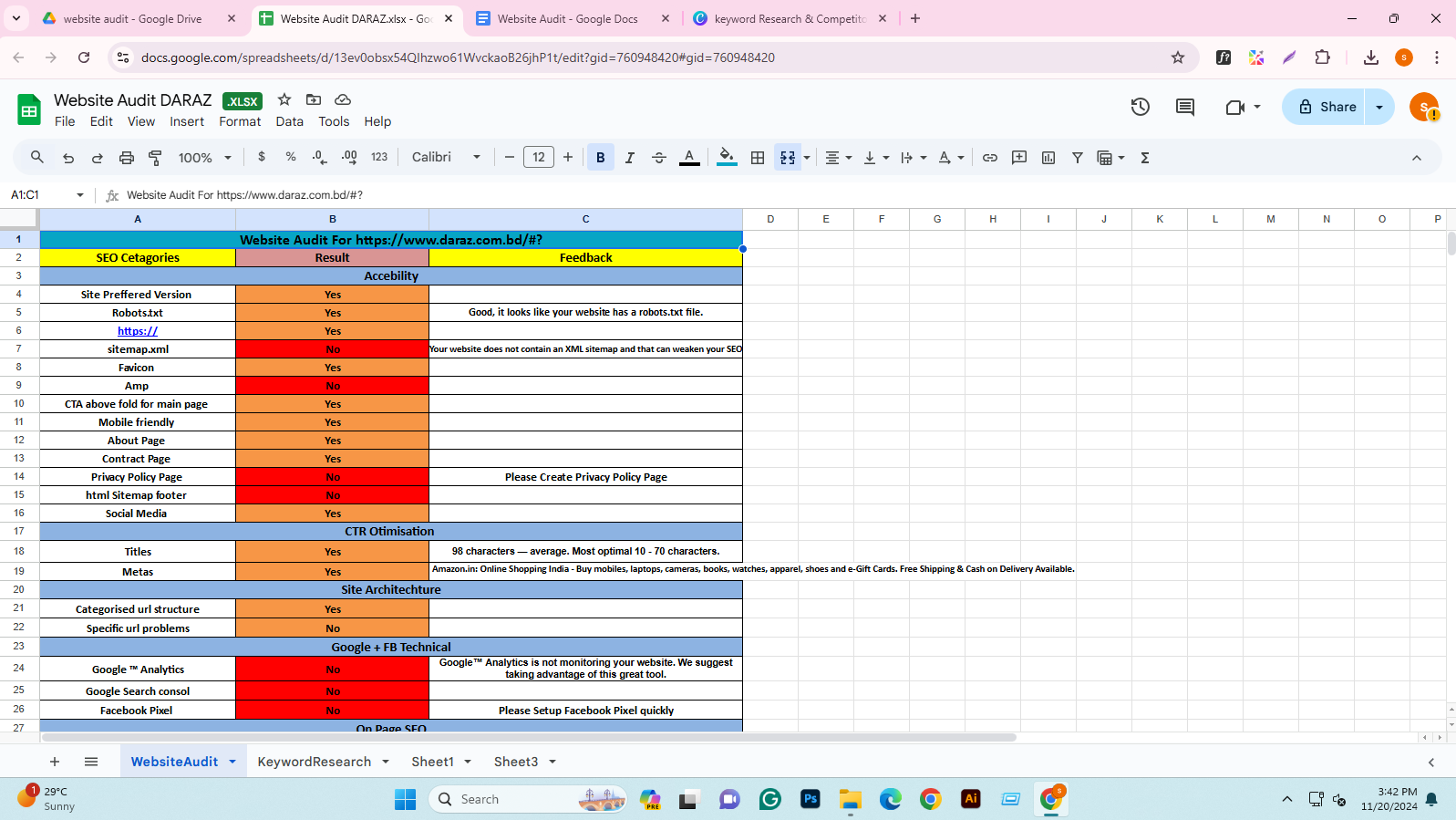Click the Create a filter icon
The image size is (1456, 820).
pyautogui.click(x=1078, y=158)
